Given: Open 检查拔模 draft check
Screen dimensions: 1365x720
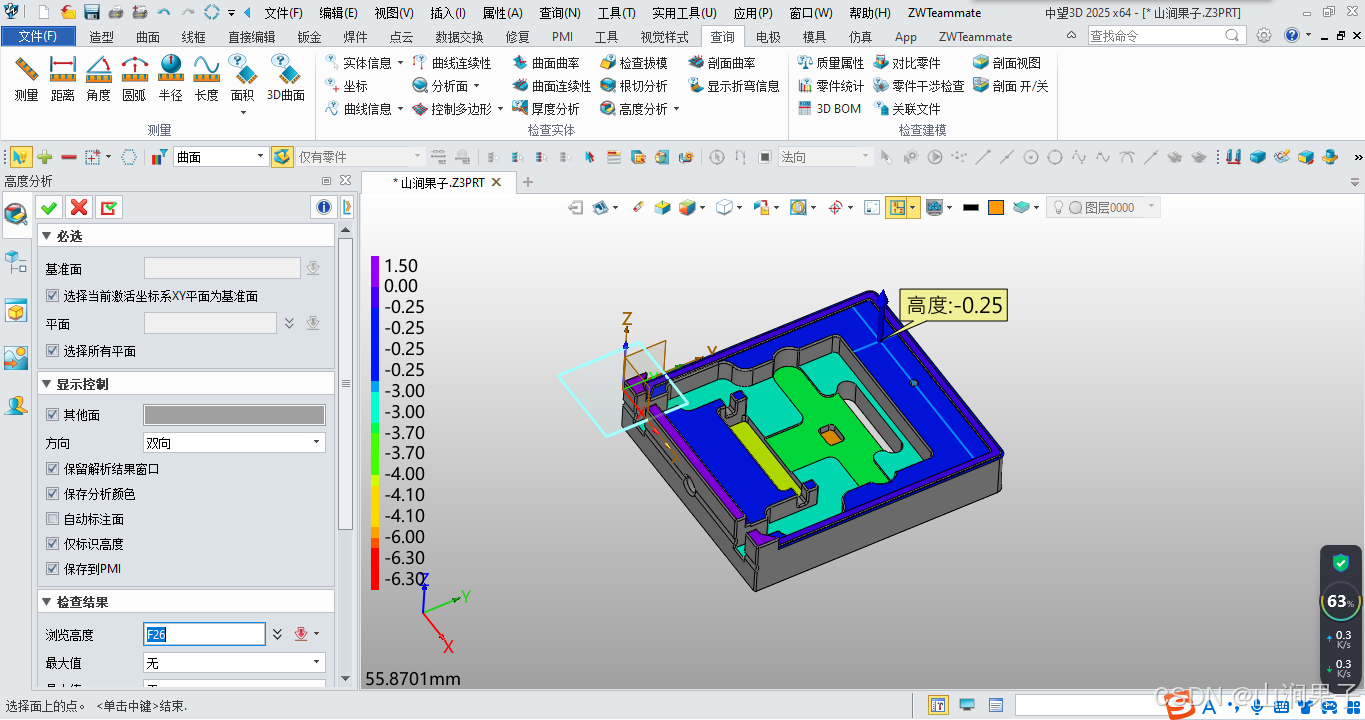Looking at the screenshot, I should pos(634,63).
